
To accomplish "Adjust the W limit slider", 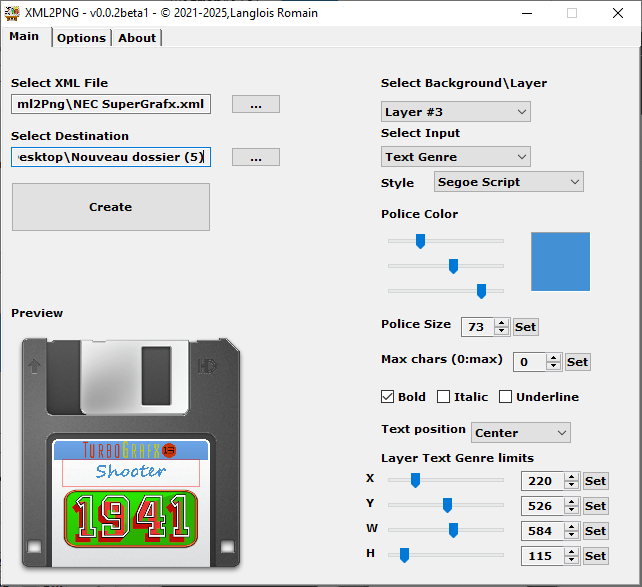I will [x=453, y=530].
